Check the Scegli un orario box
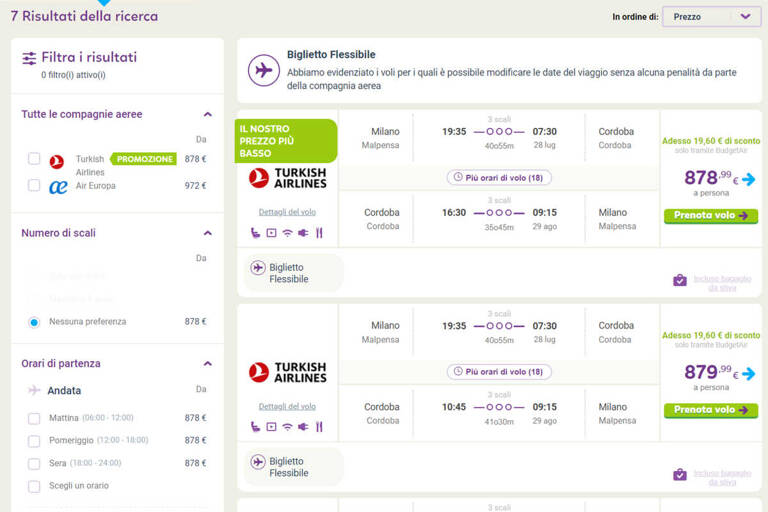 tap(34, 486)
